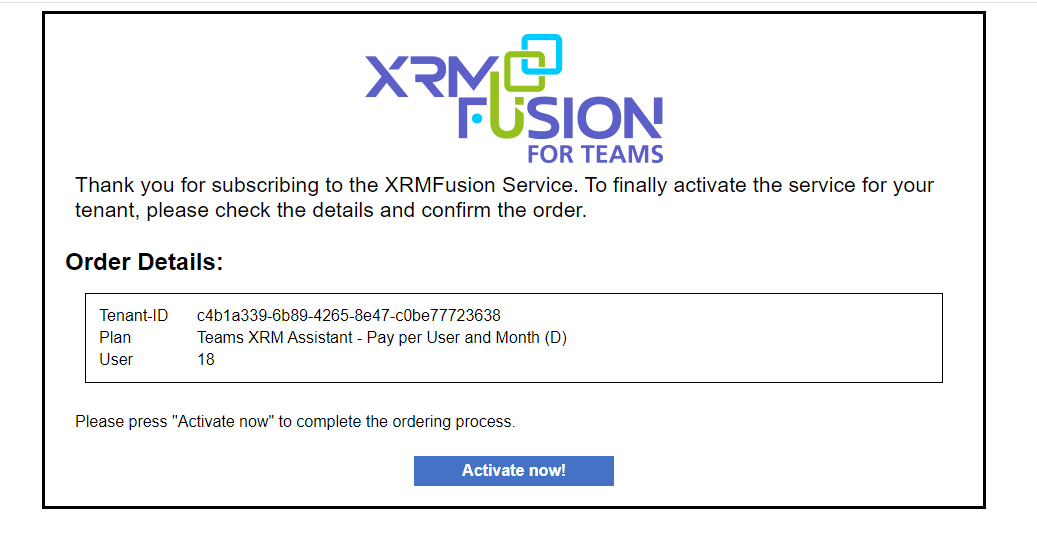This screenshot has width=1037, height=539.
Task: Select the User label in order details
Action: pyautogui.click(x=116, y=359)
